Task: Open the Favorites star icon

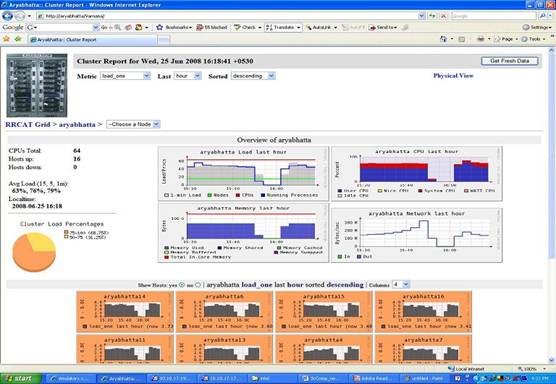Action: 6,39
